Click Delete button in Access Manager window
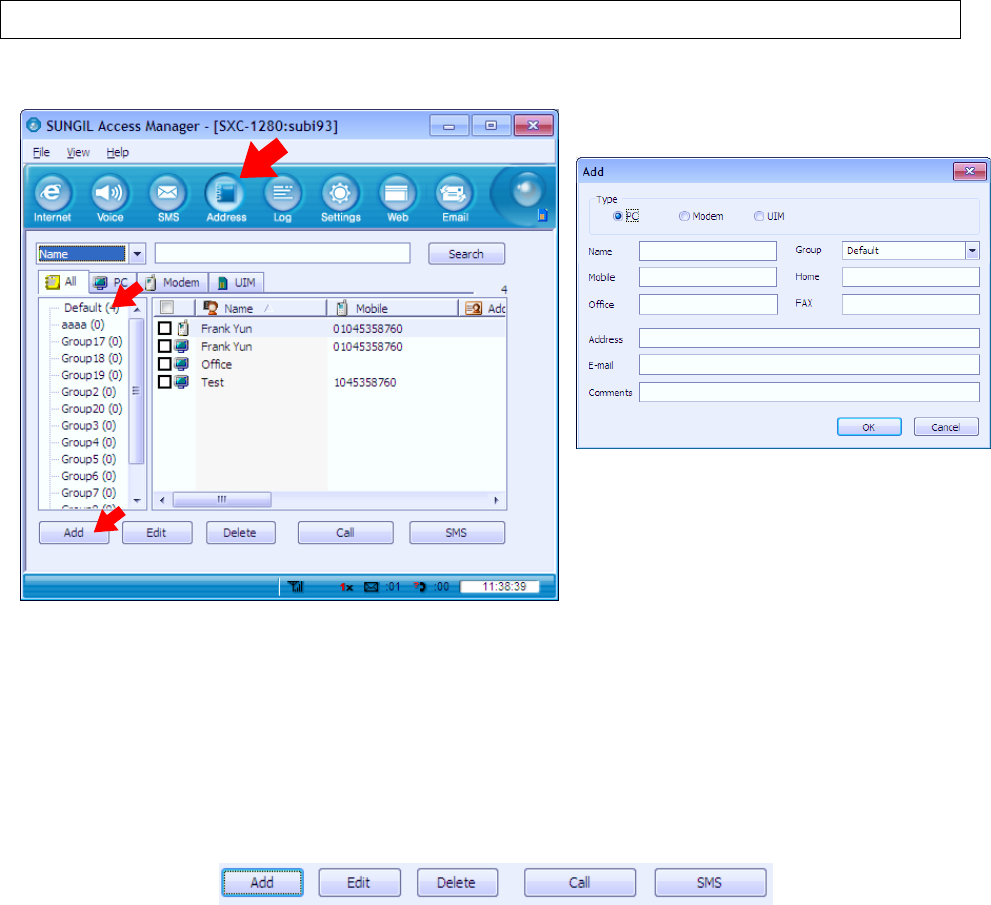 point(240,533)
